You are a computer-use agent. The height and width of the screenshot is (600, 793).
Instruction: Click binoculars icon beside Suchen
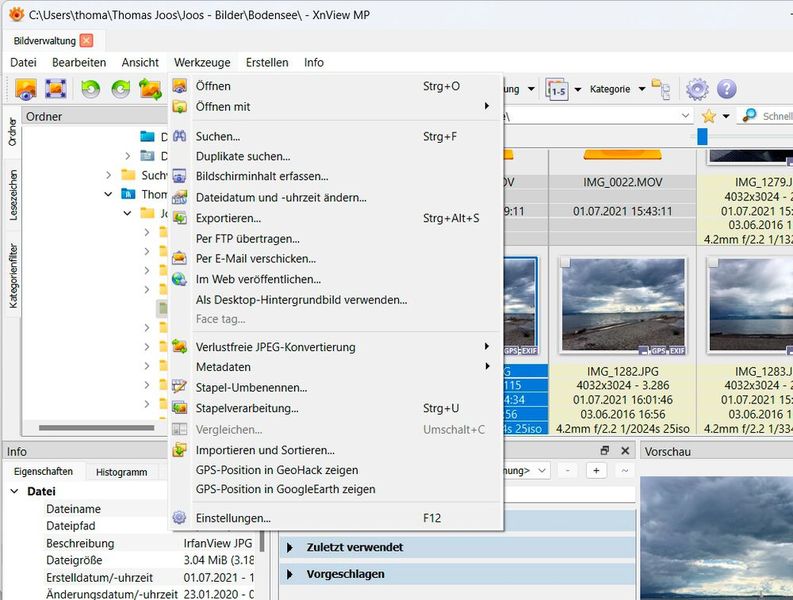[180, 136]
